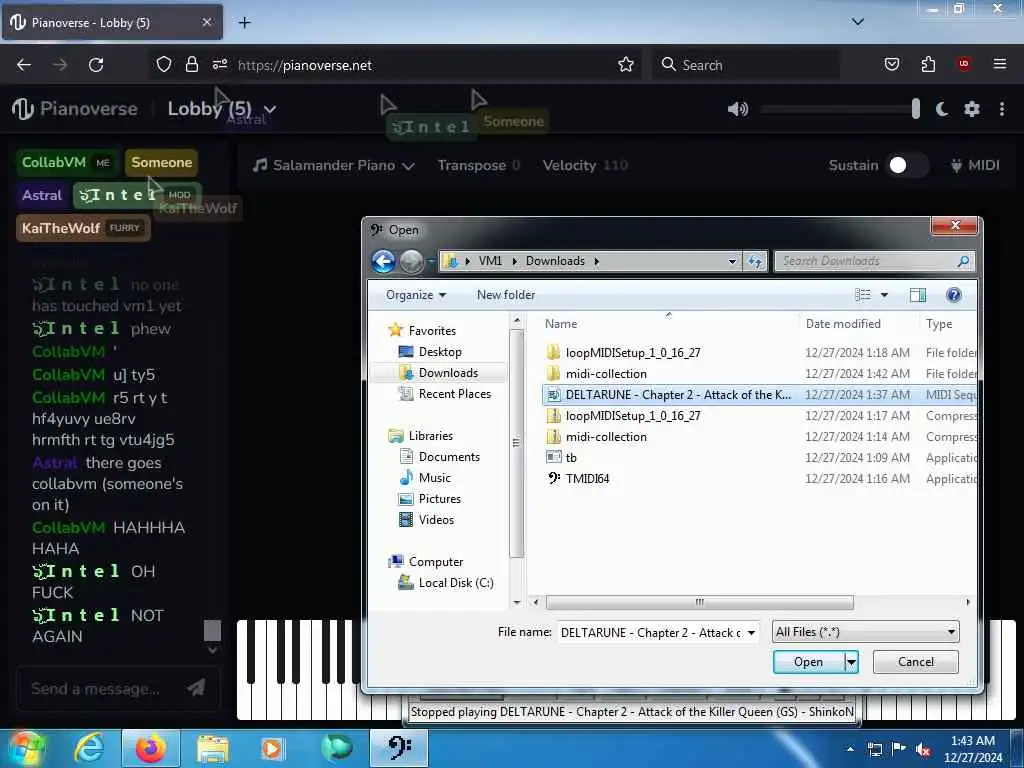This screenshot has width=1024, height=768.
Task: Click New folder in the dialog toolbar
Action: 506,295
